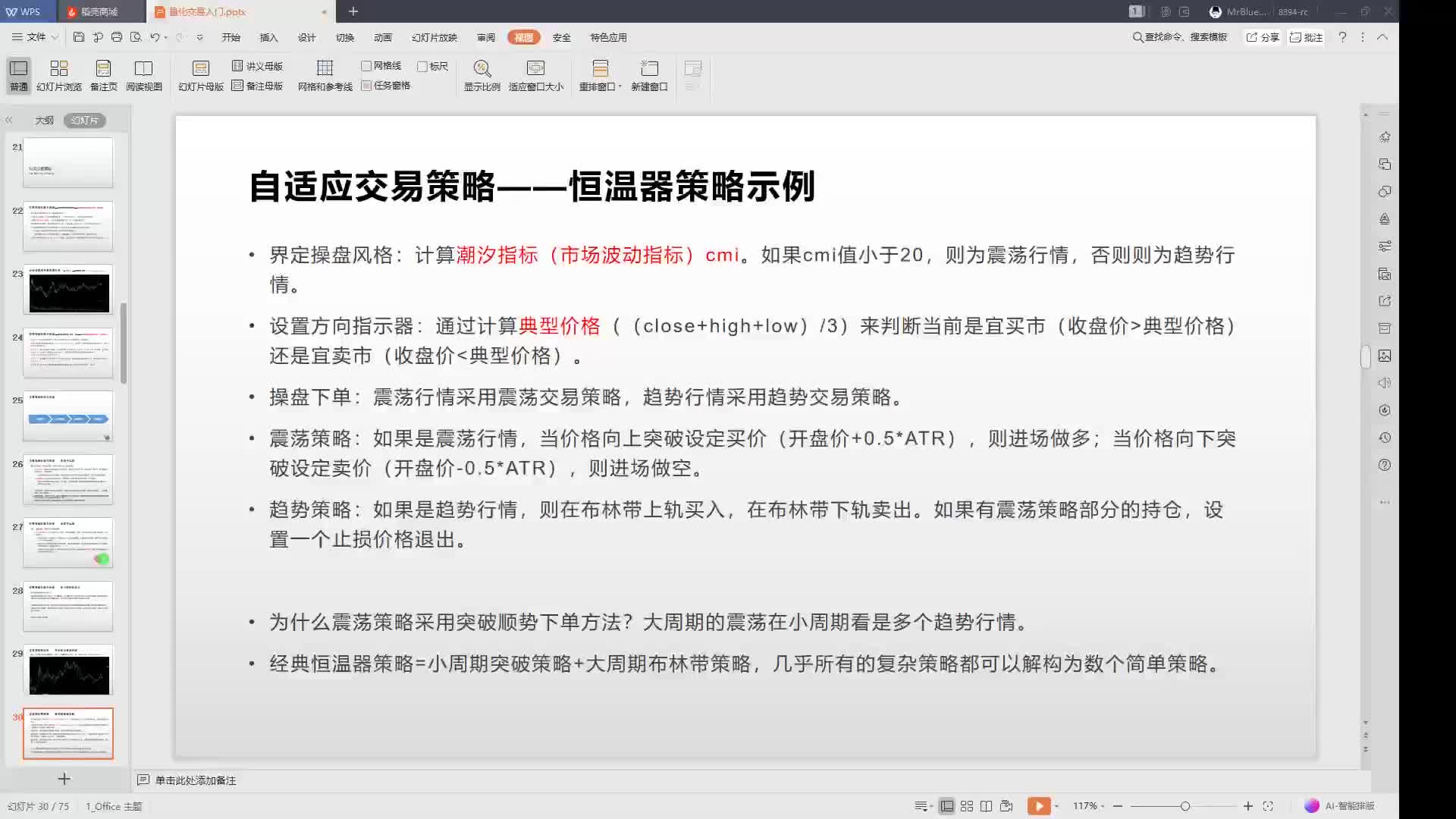Expand the undo history dropdown arrow
The height and width of the screenshot is (819, 1456).
coord(166,37)
